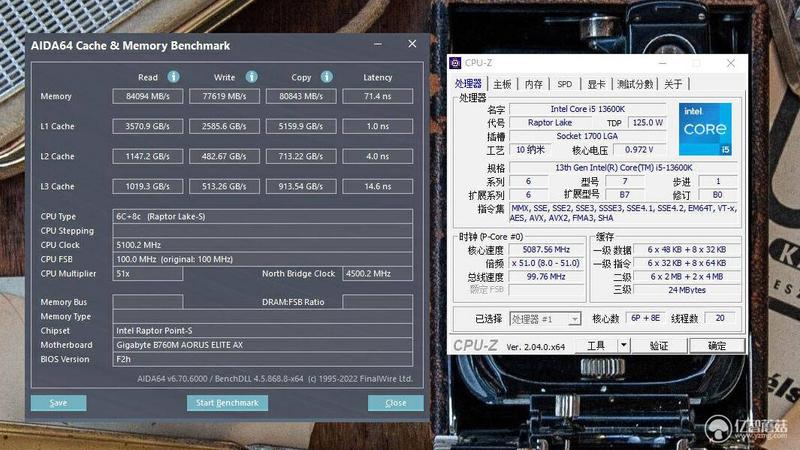Click the empty Memory Type field
800x450 pixels.
262,316
